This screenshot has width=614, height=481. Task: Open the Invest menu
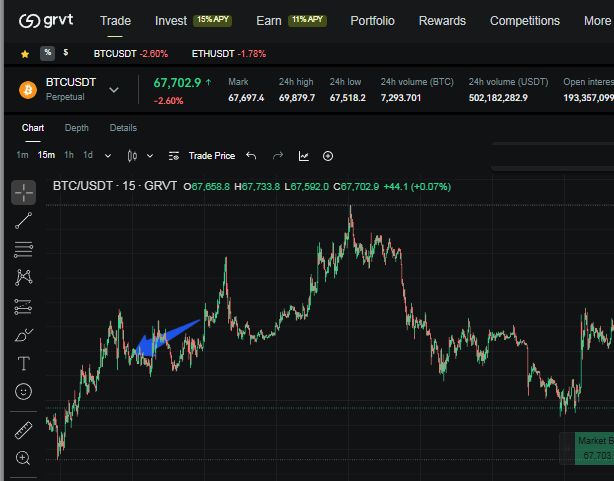171,21
